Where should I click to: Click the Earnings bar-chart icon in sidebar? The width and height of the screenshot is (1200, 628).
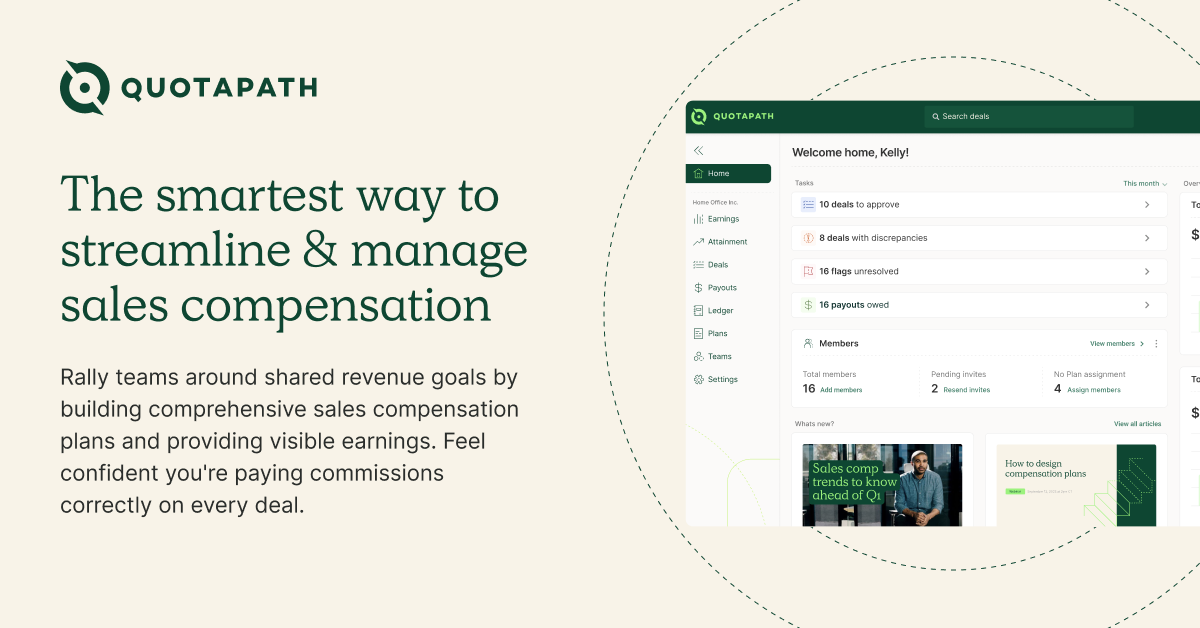(x=698, y=219)
